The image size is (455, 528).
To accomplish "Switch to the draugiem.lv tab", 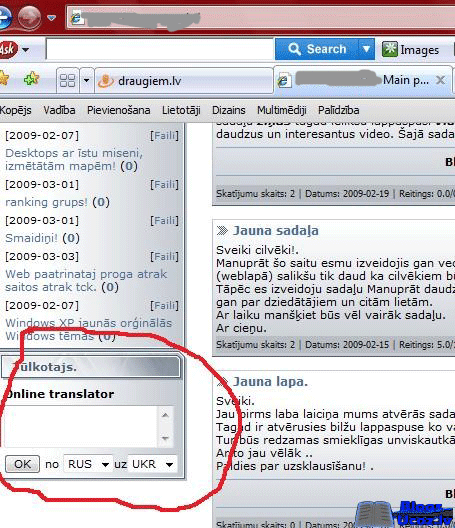I will tap(184, 81).
